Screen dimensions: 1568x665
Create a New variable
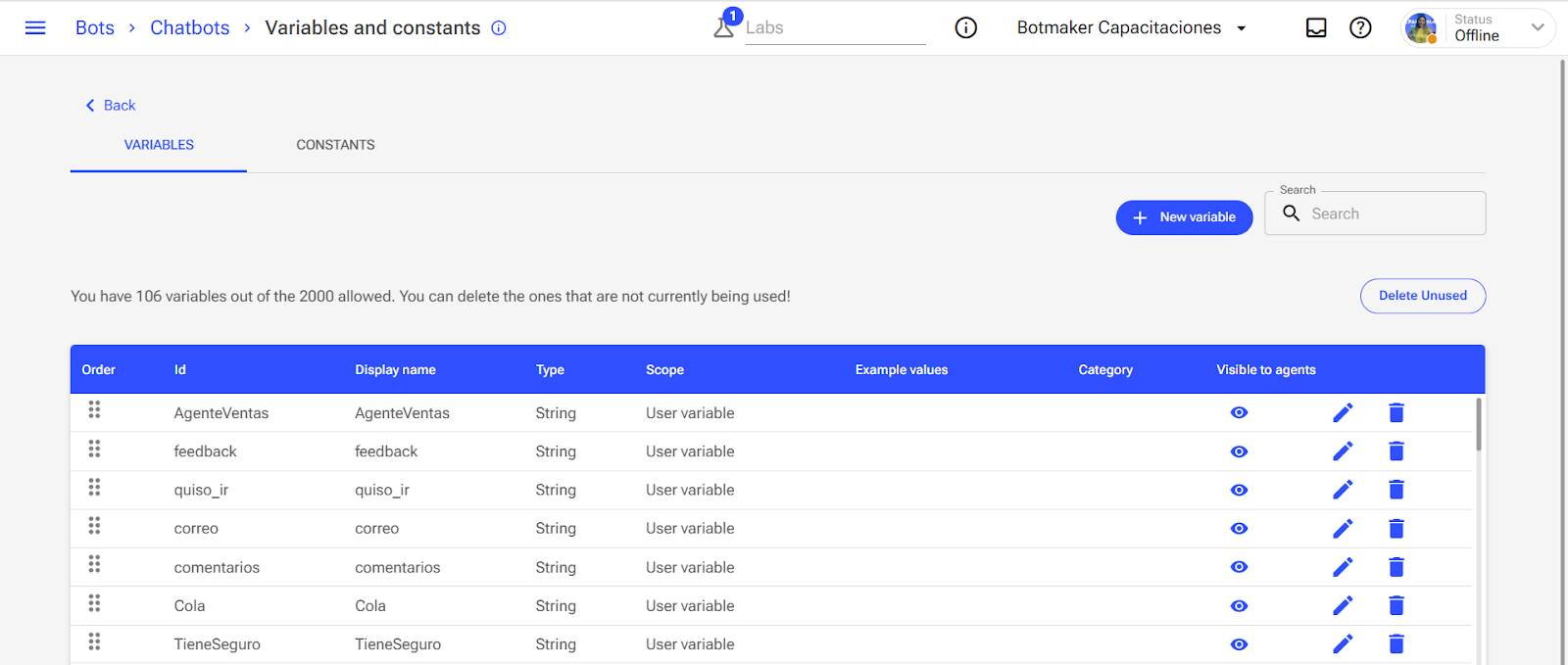pos(1184,217)
